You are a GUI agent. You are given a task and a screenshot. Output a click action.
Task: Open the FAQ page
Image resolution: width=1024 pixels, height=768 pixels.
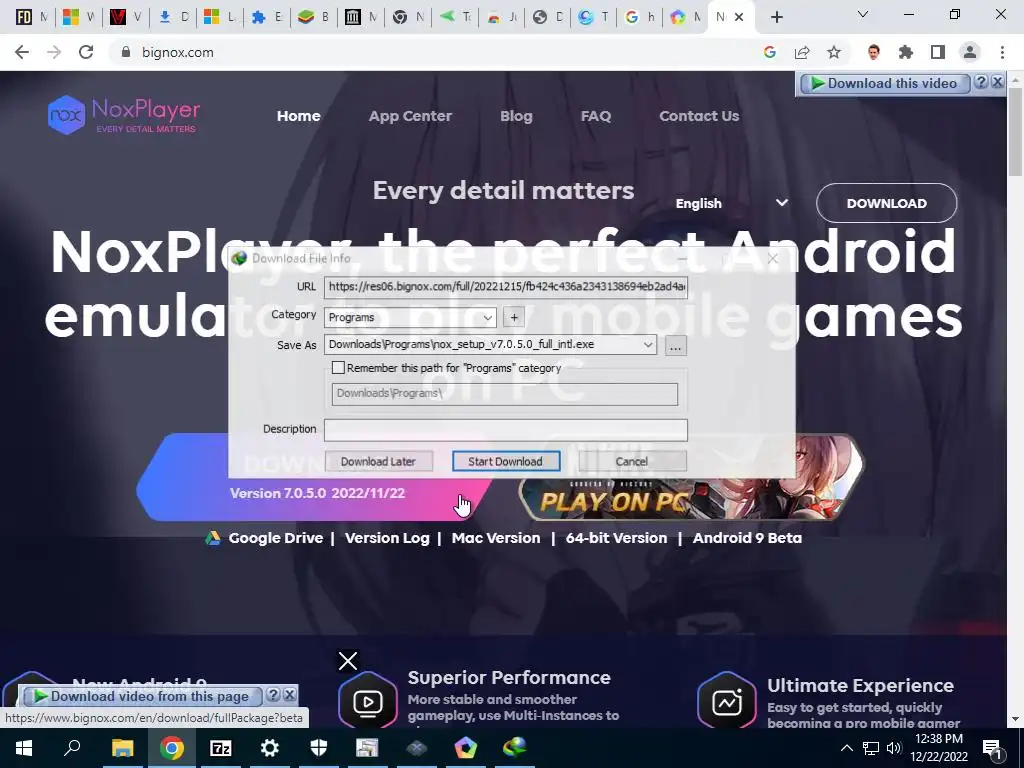[596, 116]
